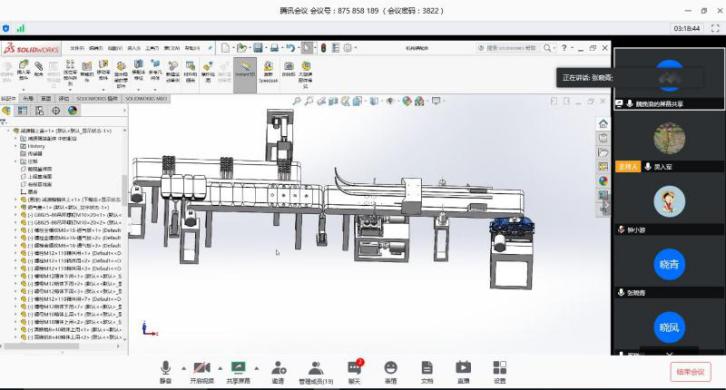Open the meeting settings grid button
726x390 pixels.
pyautogui.click(x=500, y=372)
